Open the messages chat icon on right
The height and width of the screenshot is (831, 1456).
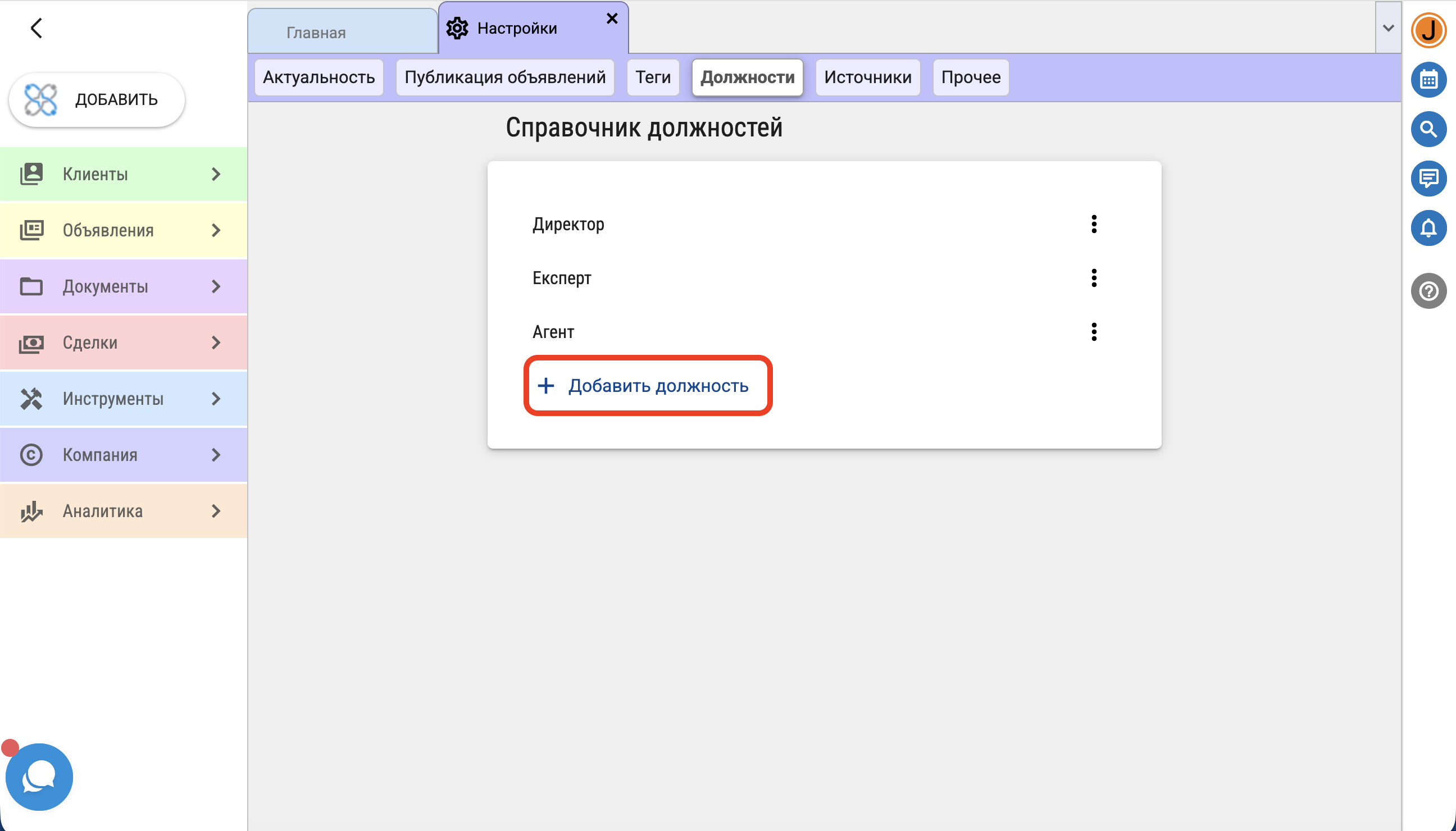[1428, 179]
